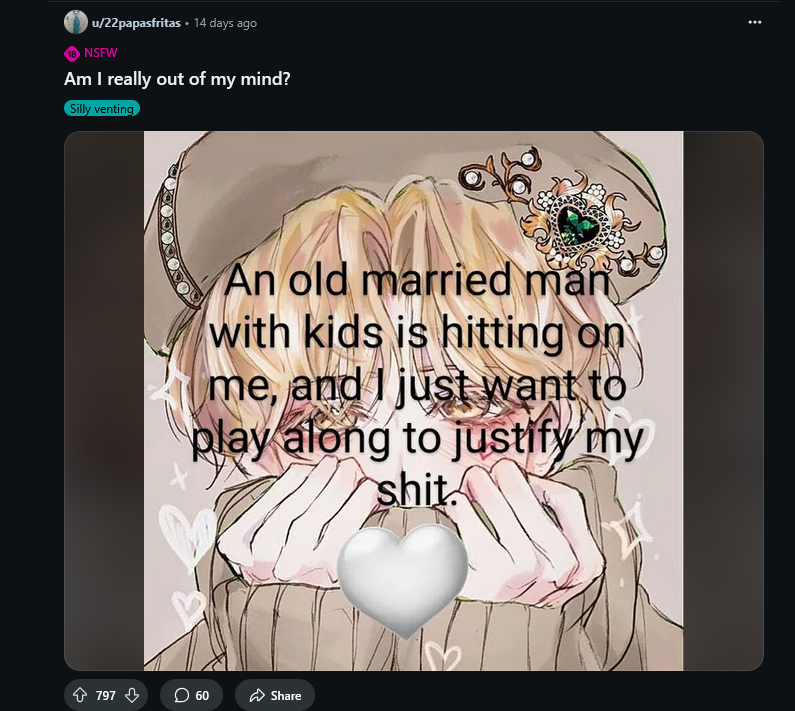Open comments via the 60 count
This screenshot has height=711, width=795.
coord(202,696)
